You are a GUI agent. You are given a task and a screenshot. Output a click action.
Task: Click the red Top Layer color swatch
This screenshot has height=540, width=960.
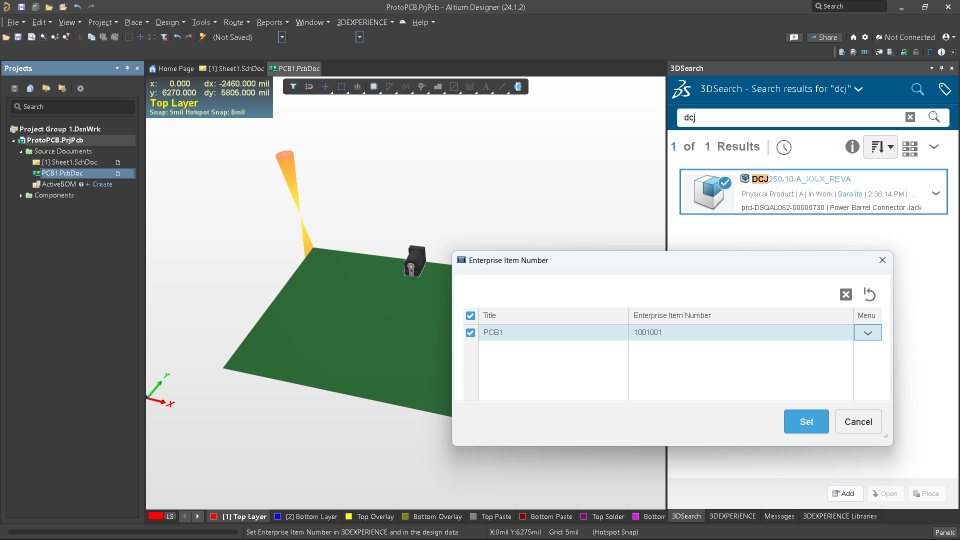214,517
